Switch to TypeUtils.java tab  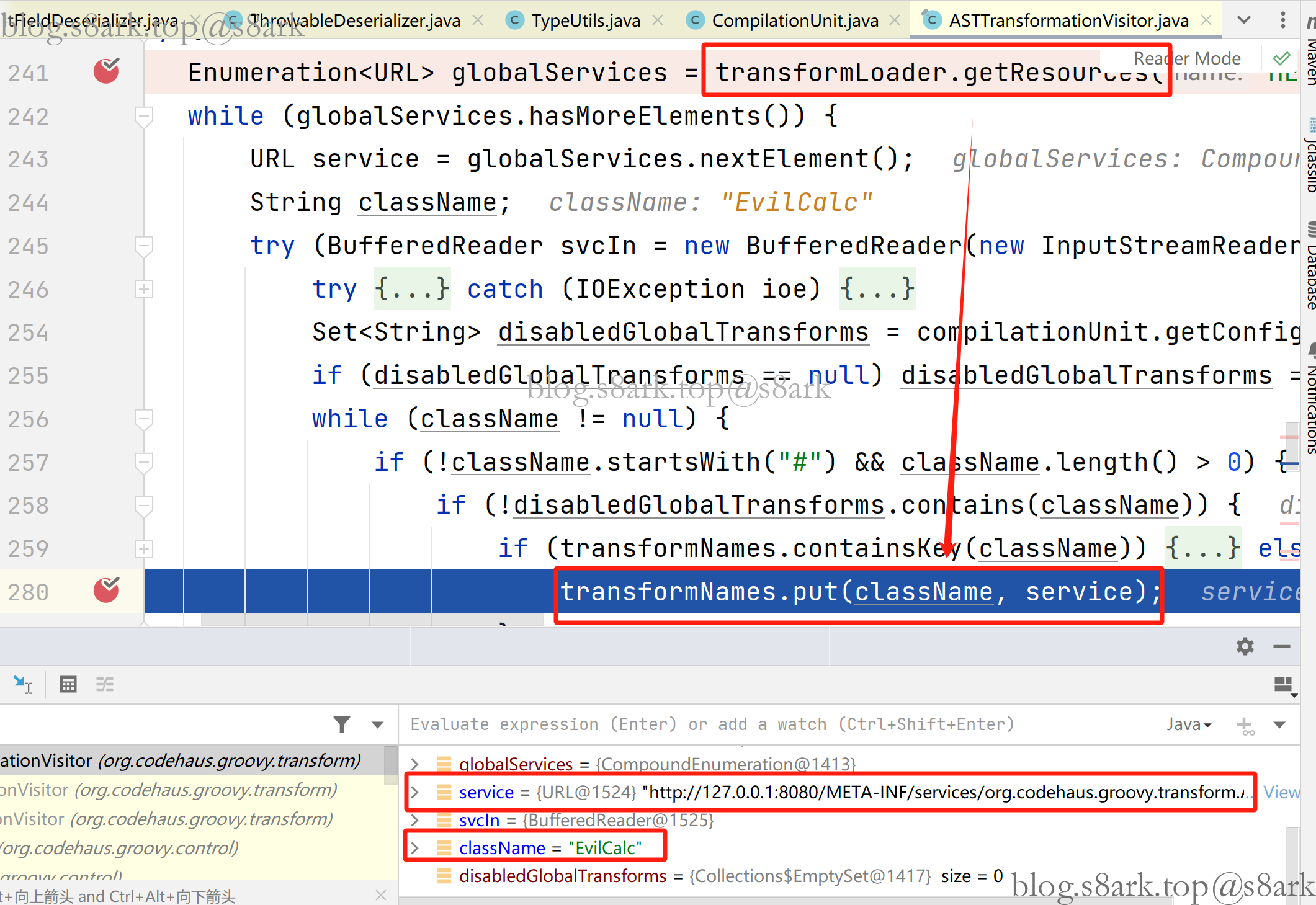586,20
